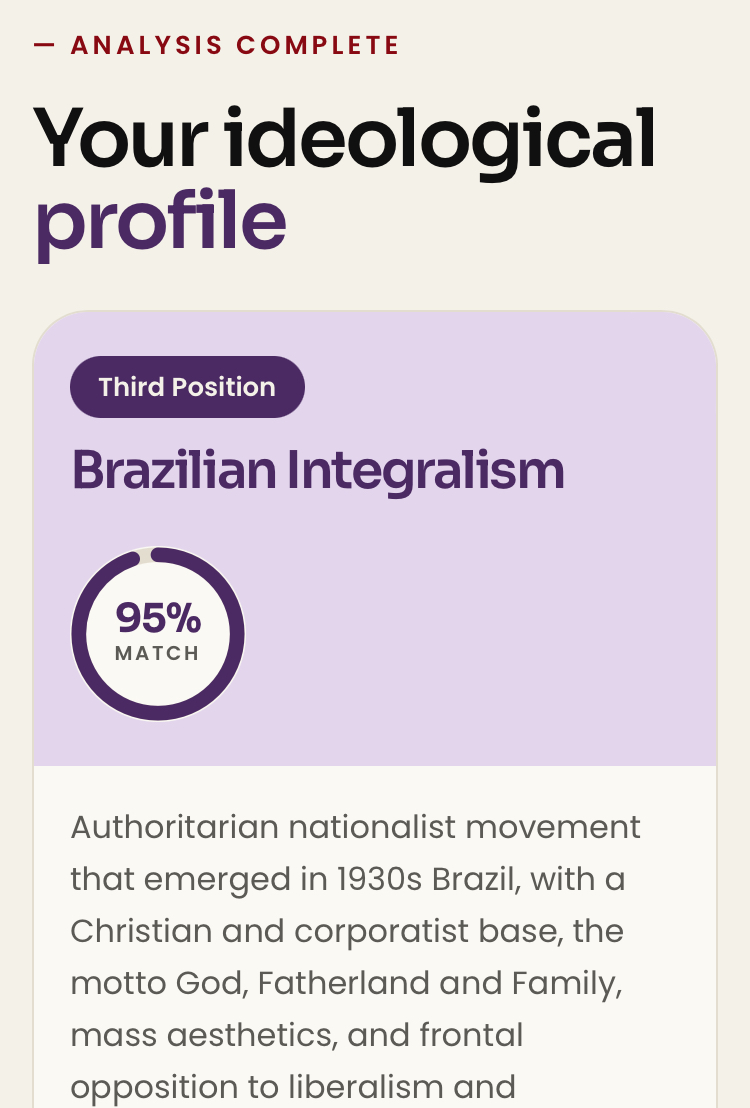Click the word 'Integralism' in the title
The image size is (750, 1108).
tap(426, 471)
